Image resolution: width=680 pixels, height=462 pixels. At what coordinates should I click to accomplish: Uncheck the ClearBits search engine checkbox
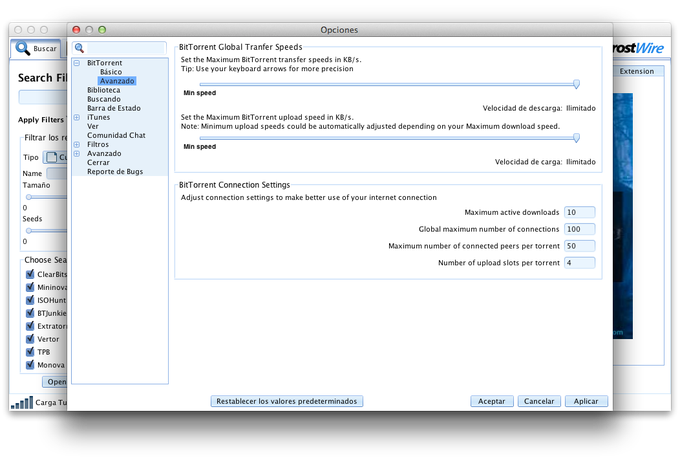(30, 274)
